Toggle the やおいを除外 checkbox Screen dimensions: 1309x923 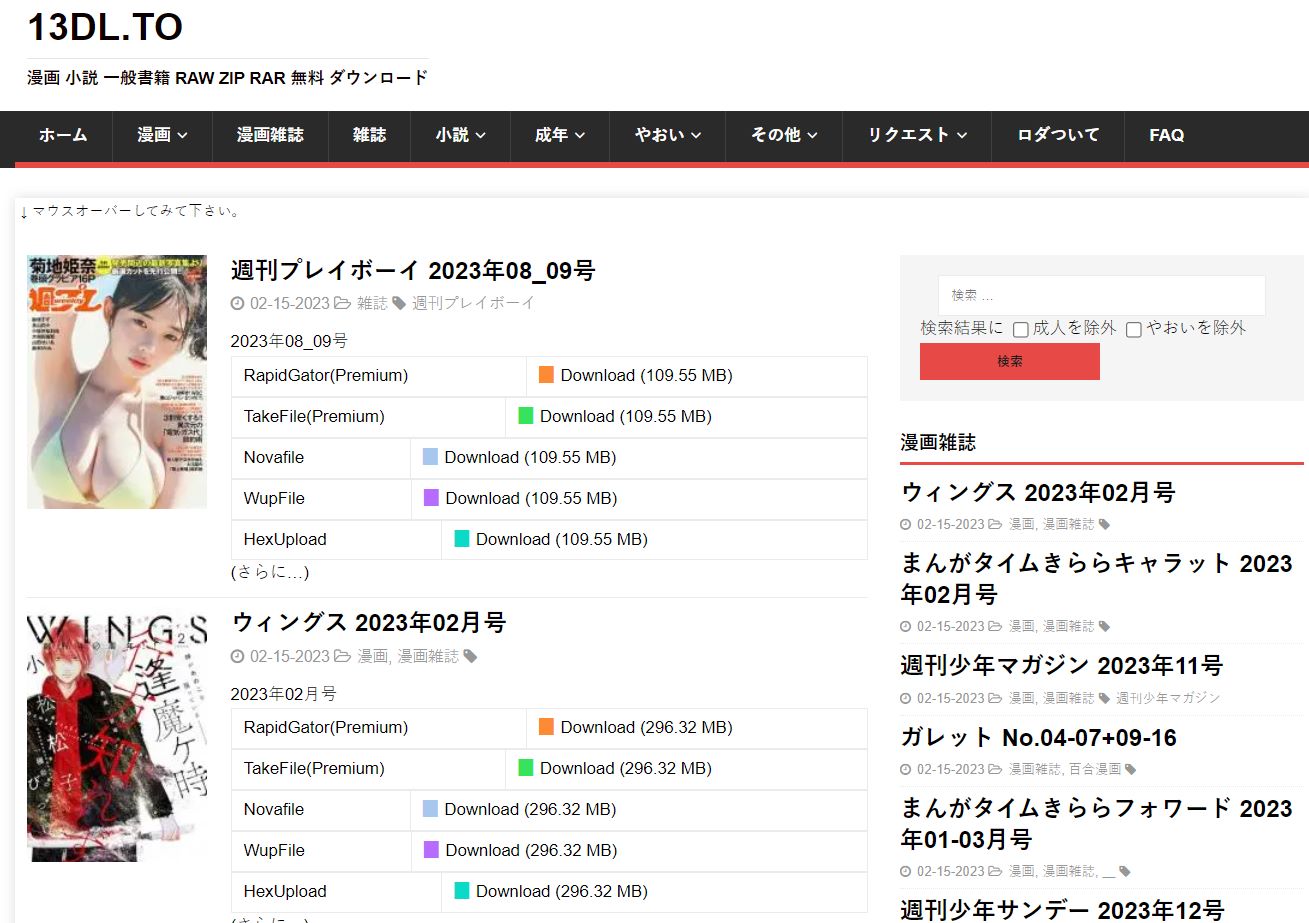(1134, 329)
